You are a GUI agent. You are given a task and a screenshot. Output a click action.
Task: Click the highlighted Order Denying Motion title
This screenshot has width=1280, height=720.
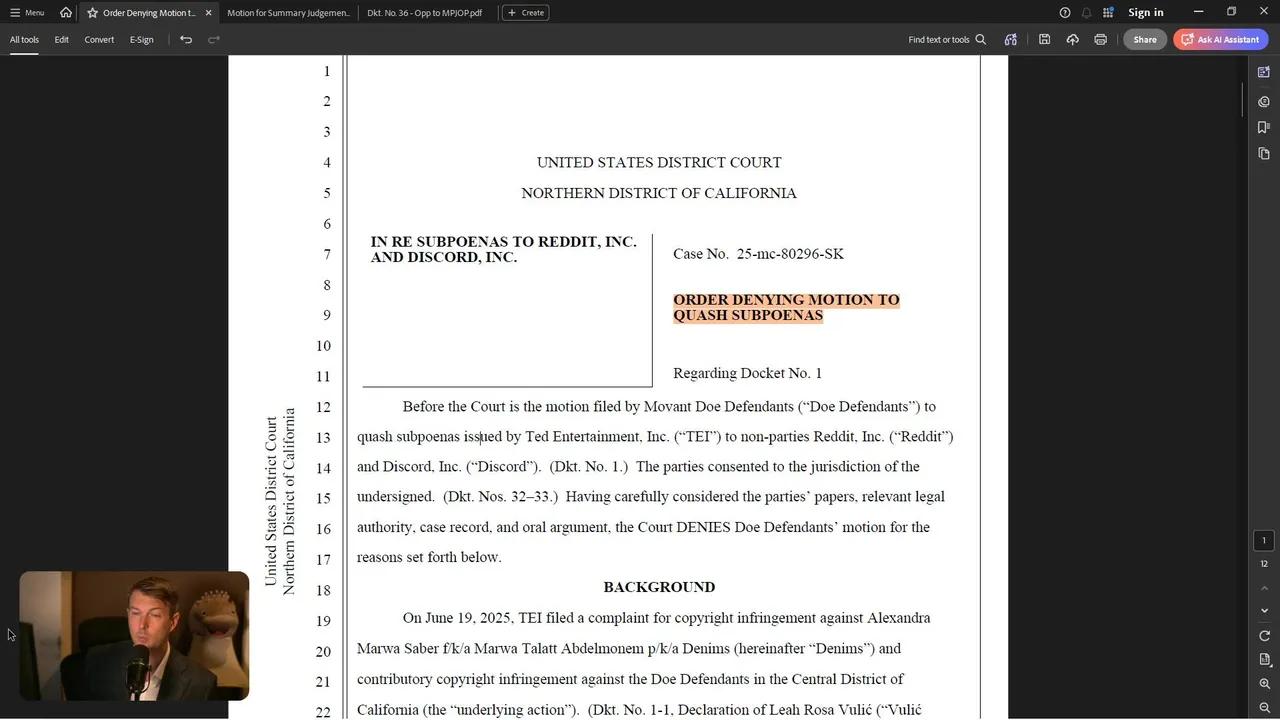786,307
